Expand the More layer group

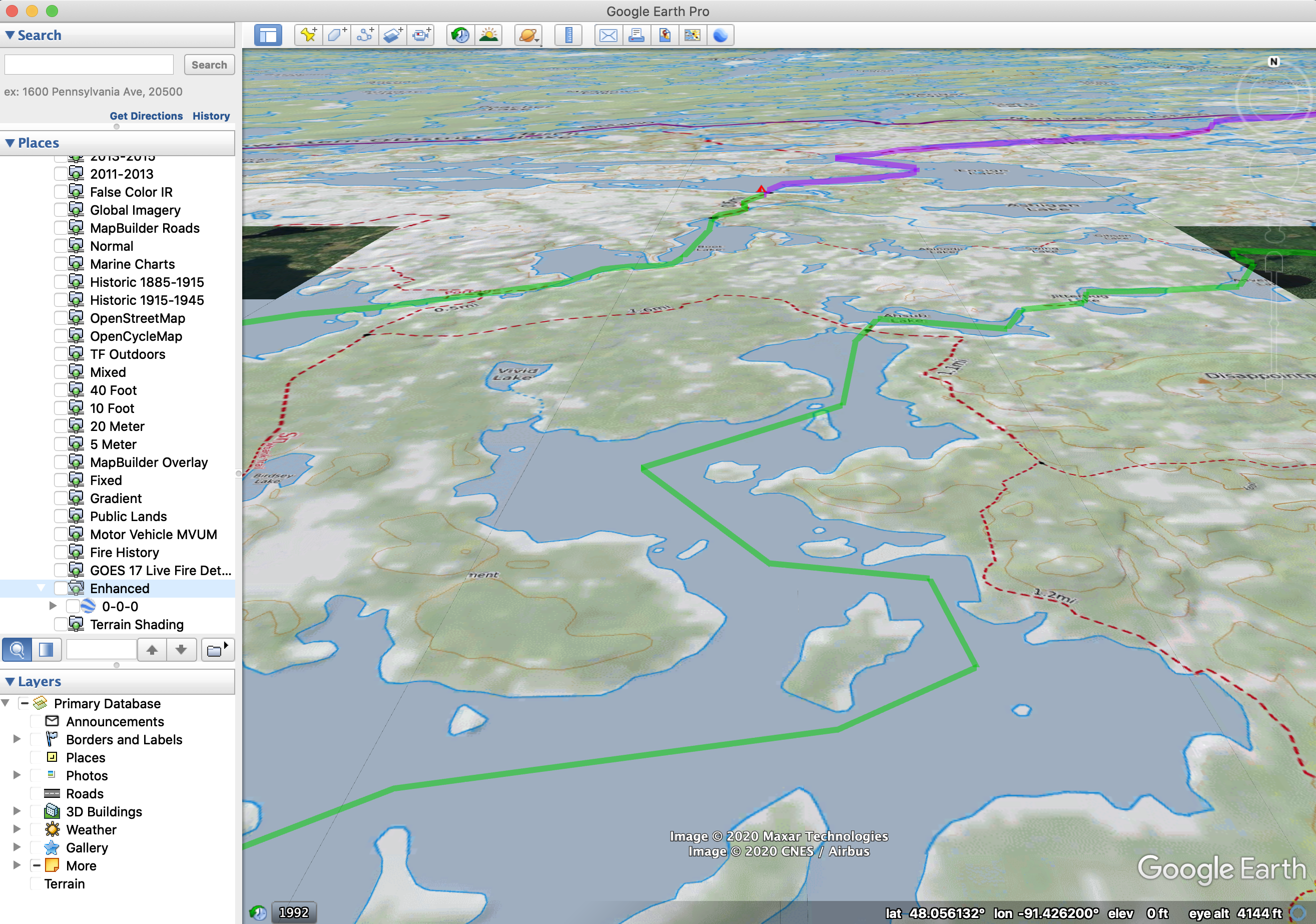[x=17, y=865]
